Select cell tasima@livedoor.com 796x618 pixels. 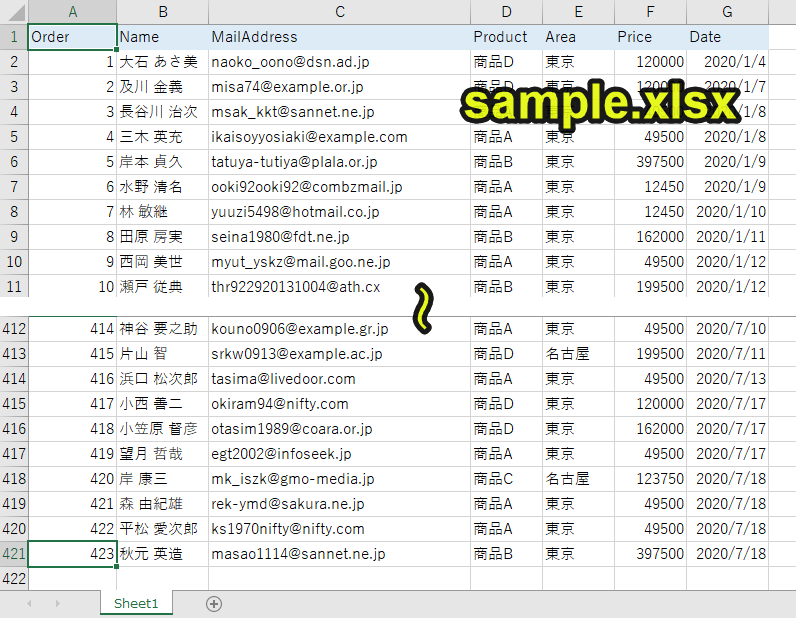340,379
